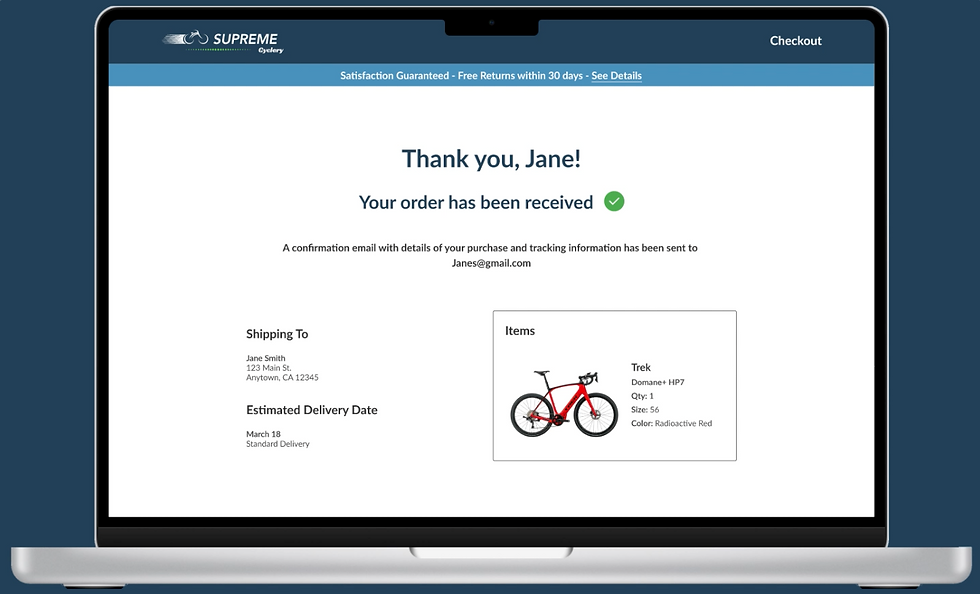Open the See Details returns link

pos(616,76)
